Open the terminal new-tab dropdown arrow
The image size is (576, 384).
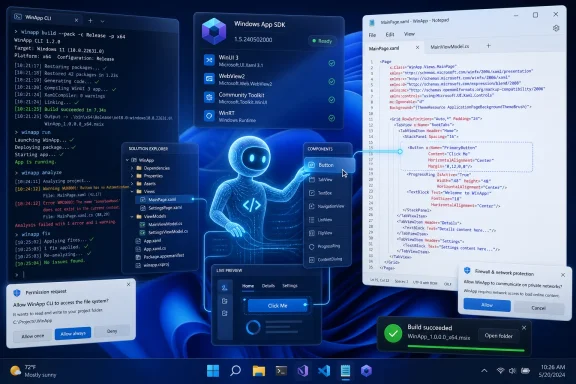[102, 21]
